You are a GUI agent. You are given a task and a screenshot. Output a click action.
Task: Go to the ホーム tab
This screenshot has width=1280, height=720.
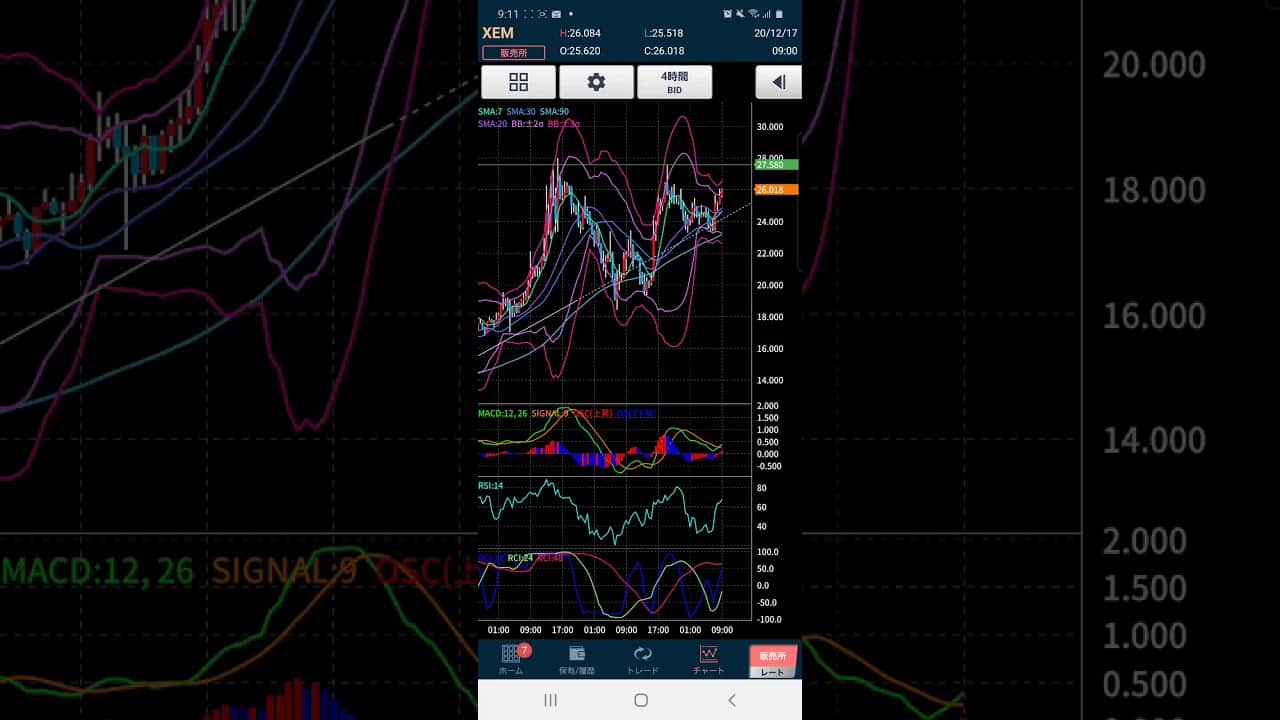pyautogui.click(x=511, y=660)
